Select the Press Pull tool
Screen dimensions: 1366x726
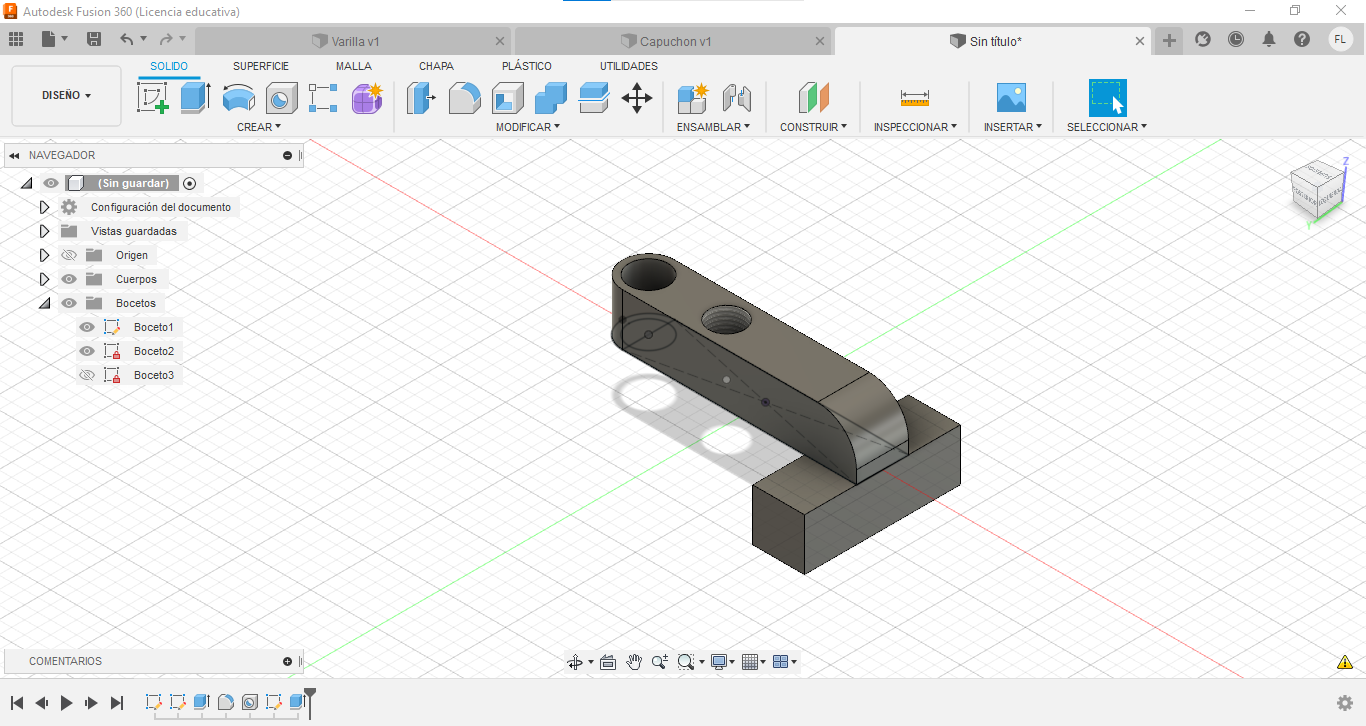(x=422, y=98)
